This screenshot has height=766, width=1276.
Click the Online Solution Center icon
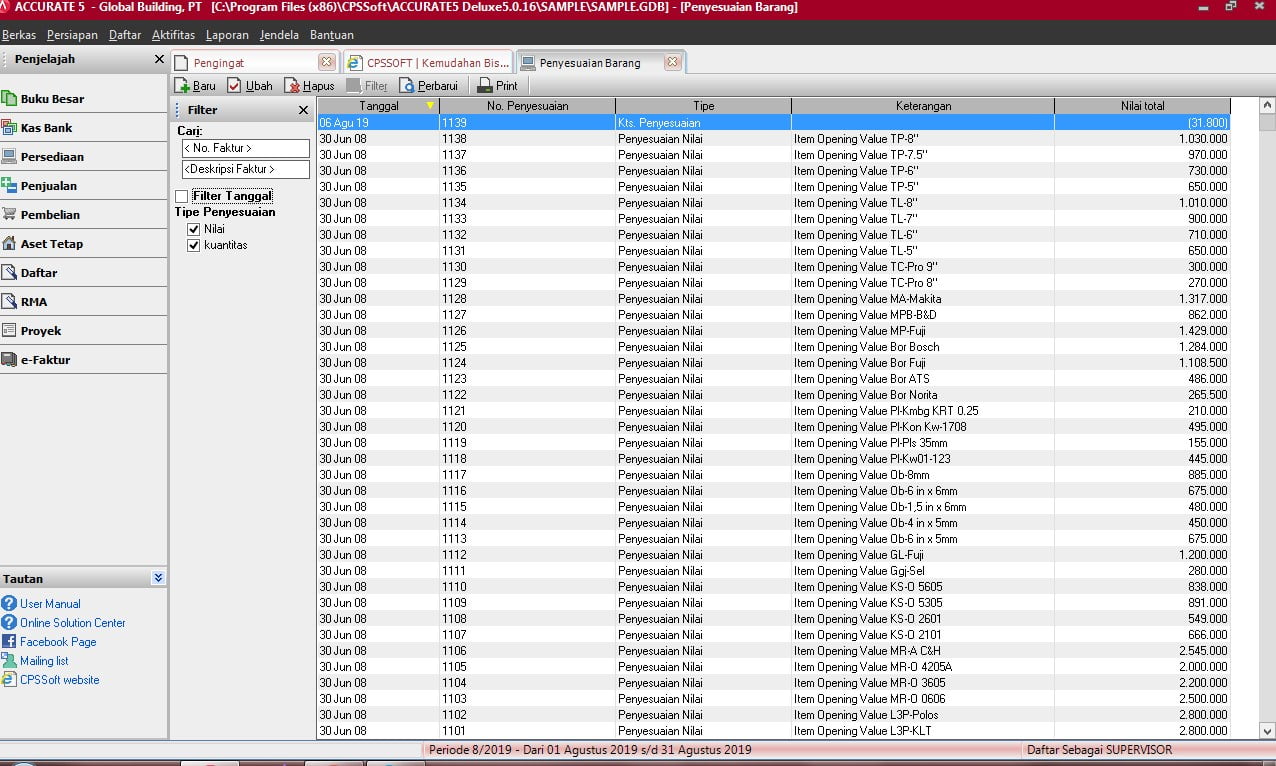click(x=10, y=622)
